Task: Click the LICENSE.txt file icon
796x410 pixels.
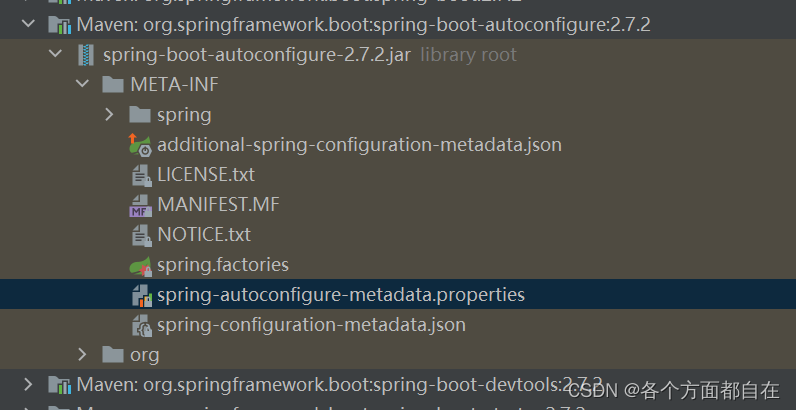Action: coord(142,175)
